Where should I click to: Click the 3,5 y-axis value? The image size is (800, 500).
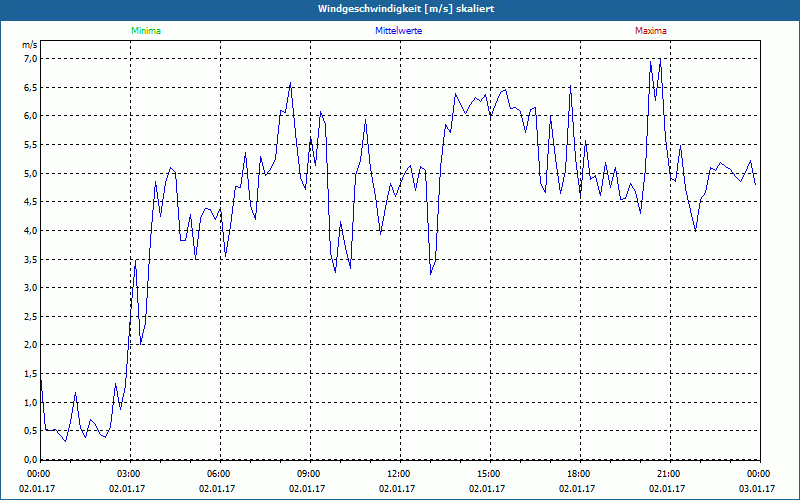(x=31, y=259)
